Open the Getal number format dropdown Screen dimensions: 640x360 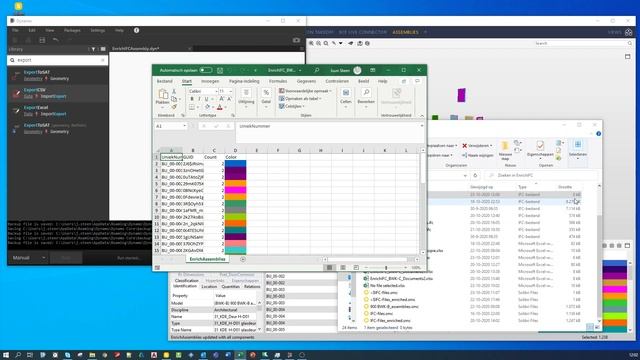266,98
